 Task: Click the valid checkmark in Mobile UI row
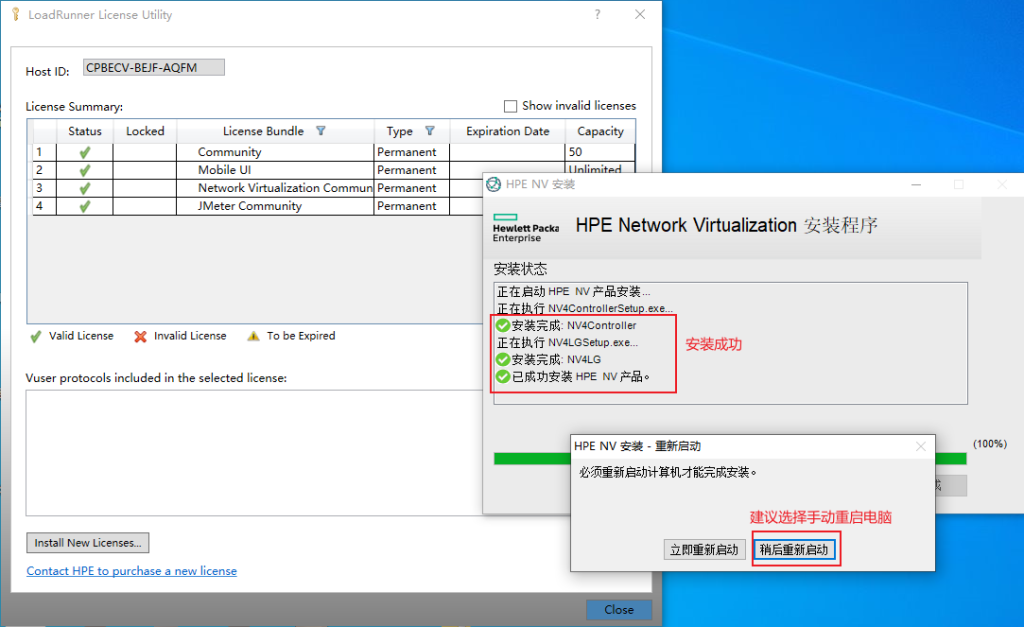(85, 170)
